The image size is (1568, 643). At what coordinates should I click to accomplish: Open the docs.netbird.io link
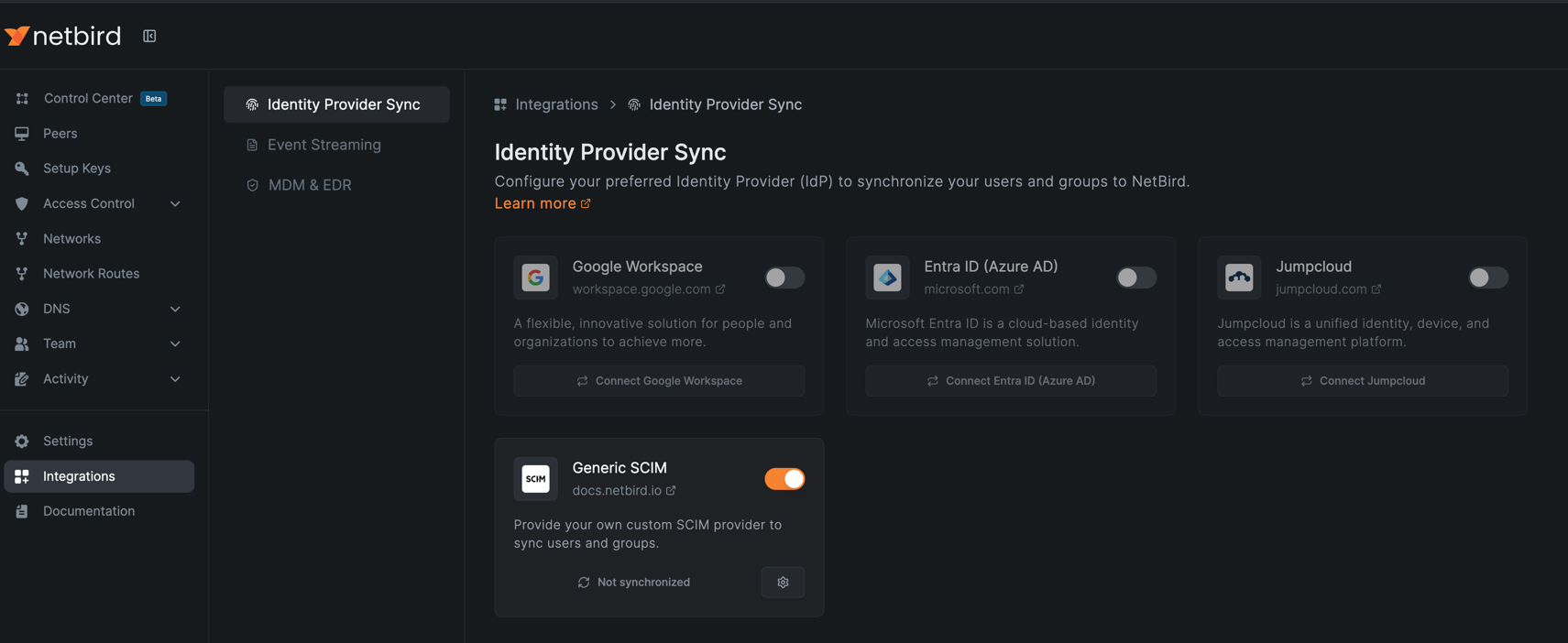click(624, 491)
